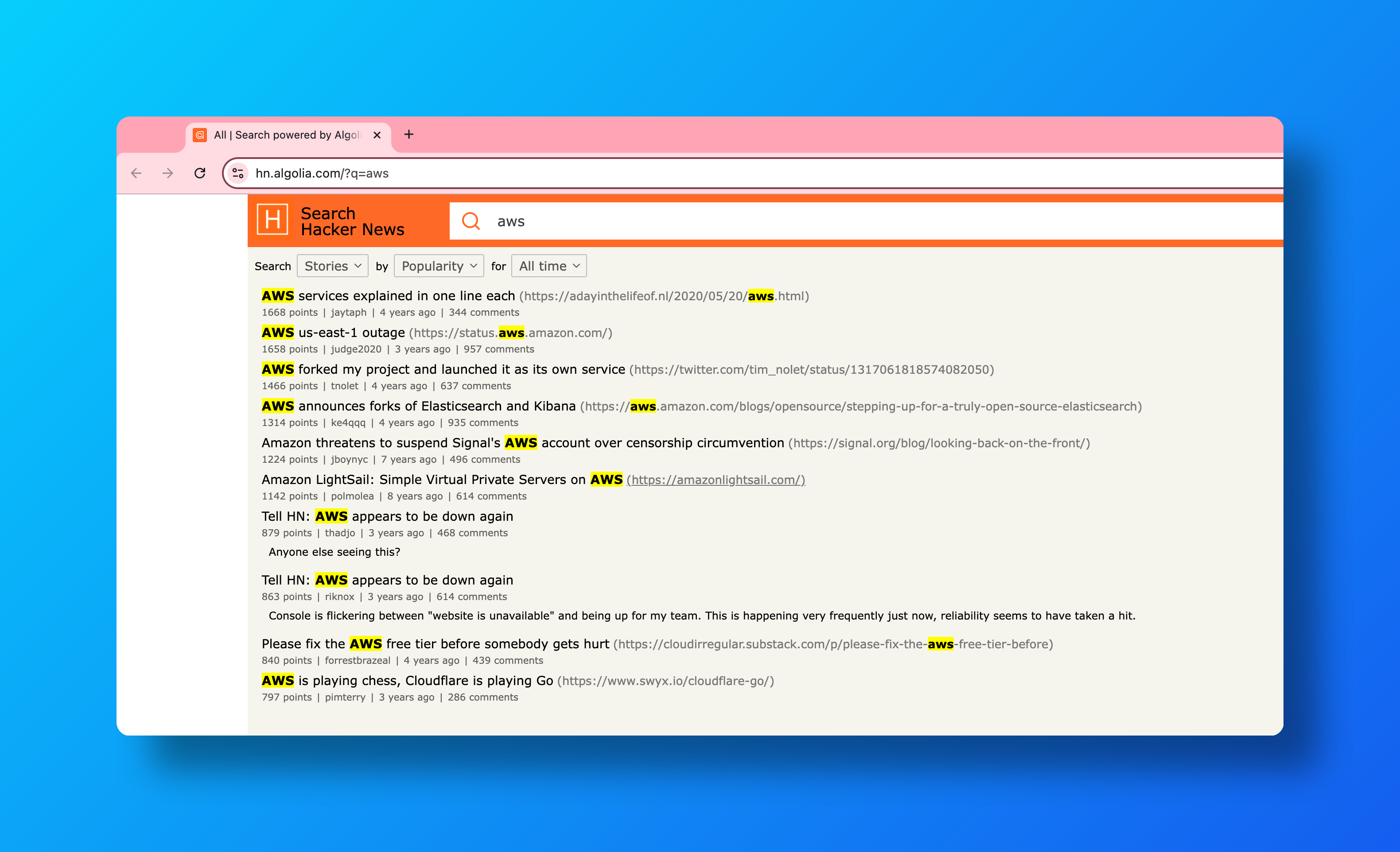Open 'Tell HN: AWS appears to be down again' by thadjo
Screen dimensions: 1400x852
388,516
